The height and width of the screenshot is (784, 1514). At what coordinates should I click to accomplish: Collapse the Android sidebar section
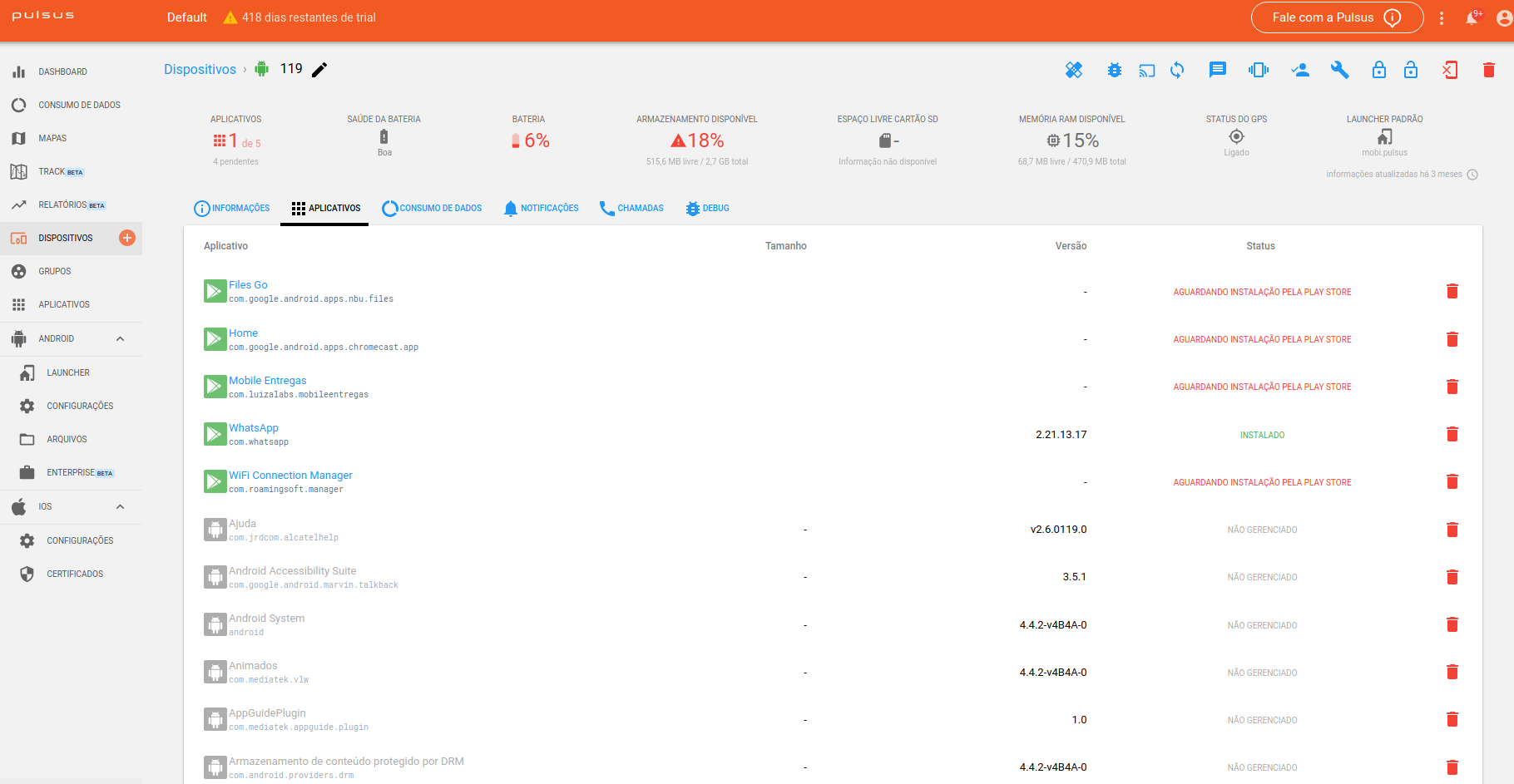tap(120, 338)
